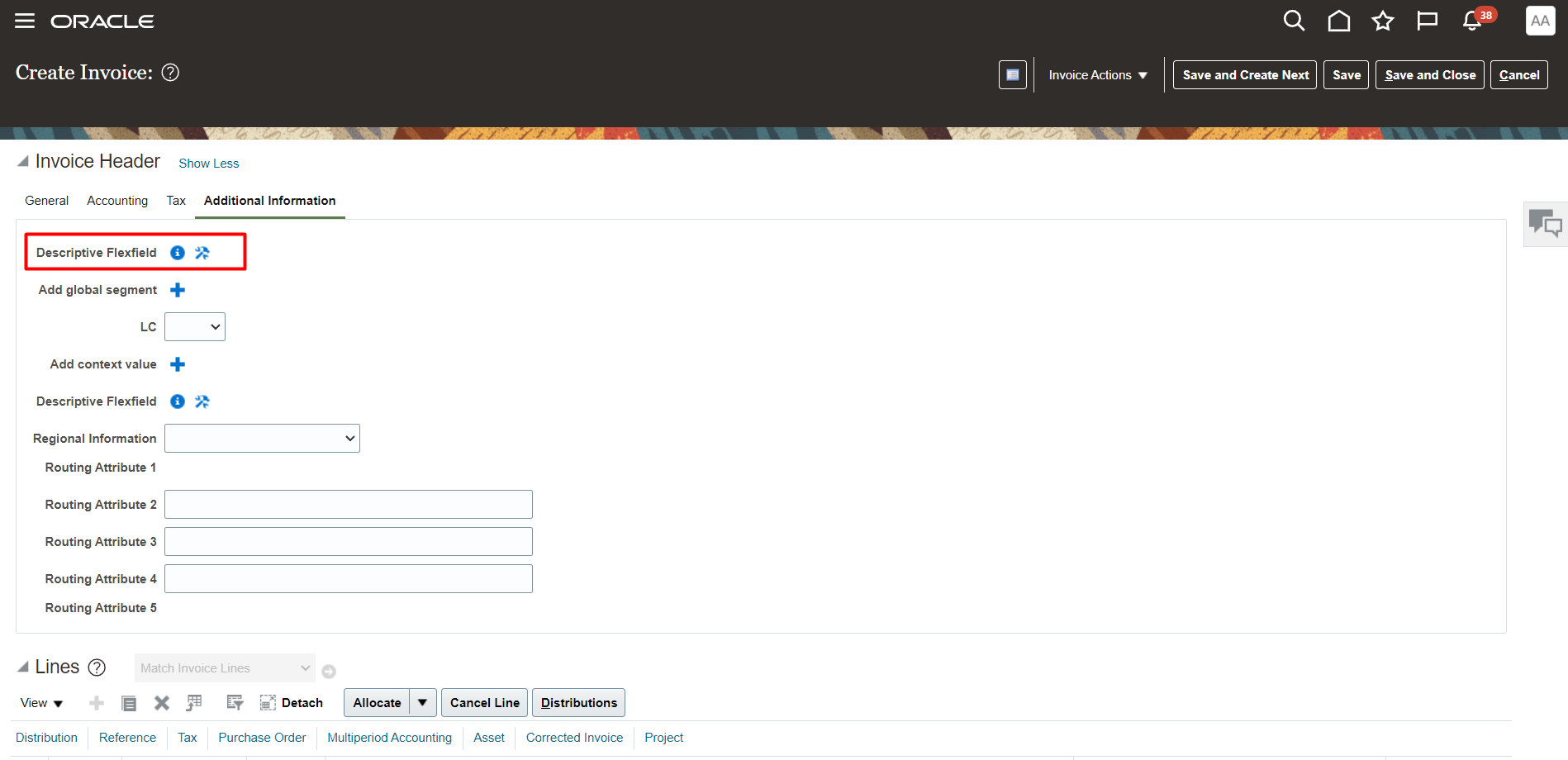Add a context value using the plus icon
This screenshot has width=1568, height=760.
click(x=177, y=363)
